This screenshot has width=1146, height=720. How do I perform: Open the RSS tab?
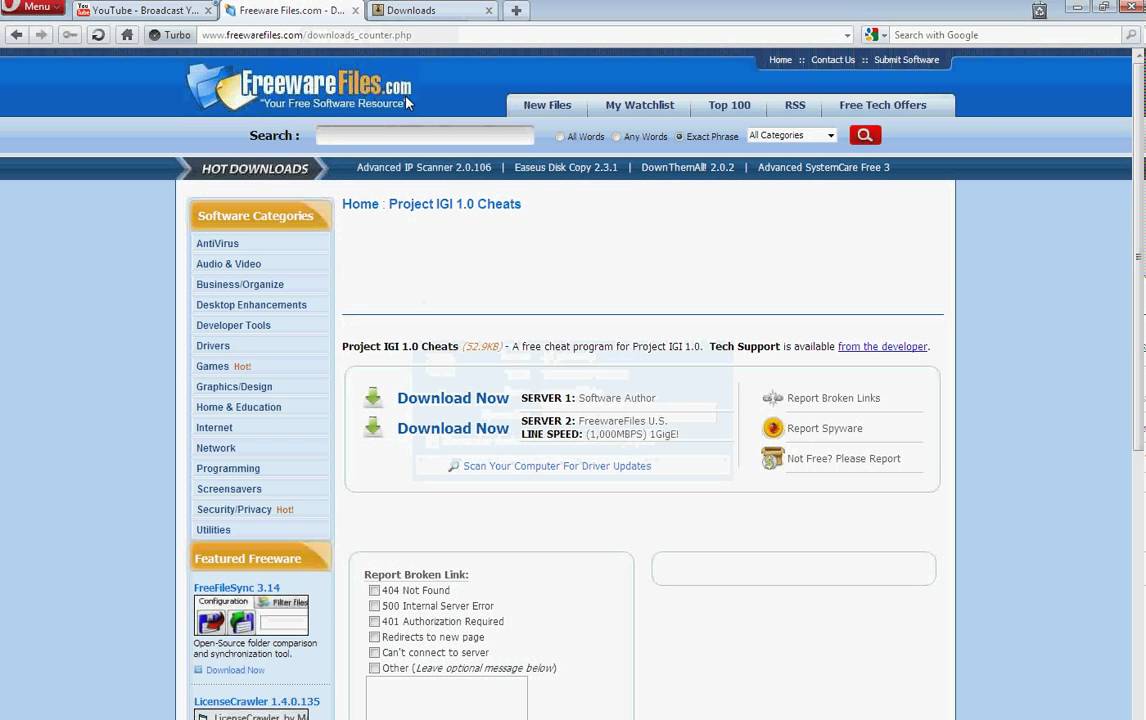794,105
